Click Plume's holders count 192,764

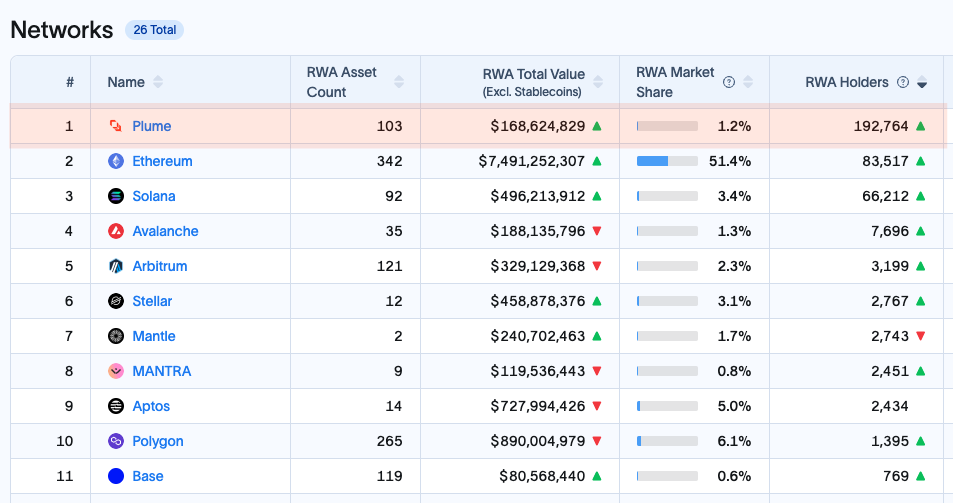tap(881, 126)
